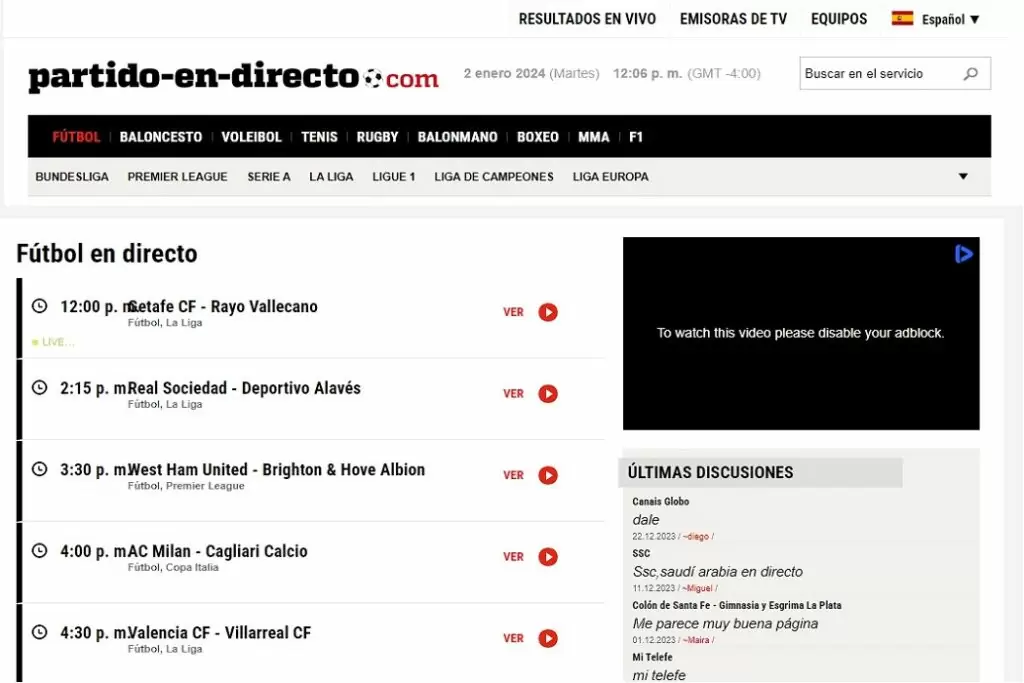
Task: Click the clock icon beside 2:15 p. m.
Action: pos(40,387)
